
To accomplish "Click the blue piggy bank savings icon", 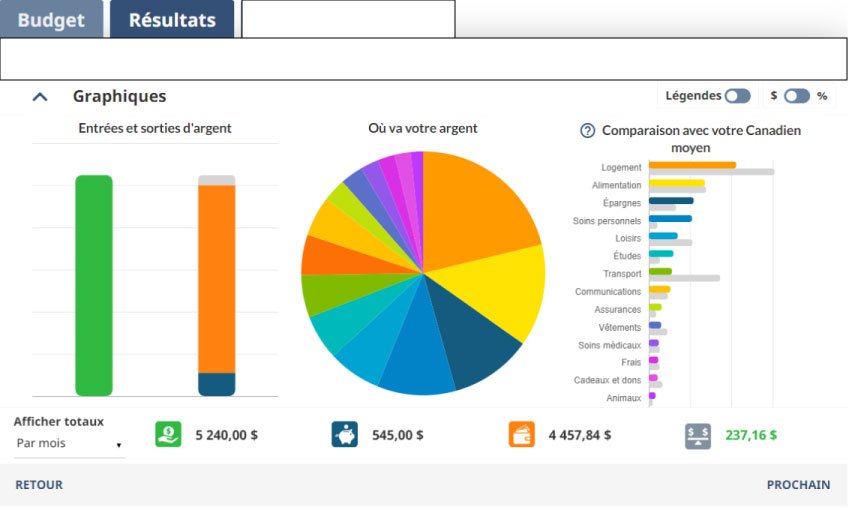I will 344,434.
